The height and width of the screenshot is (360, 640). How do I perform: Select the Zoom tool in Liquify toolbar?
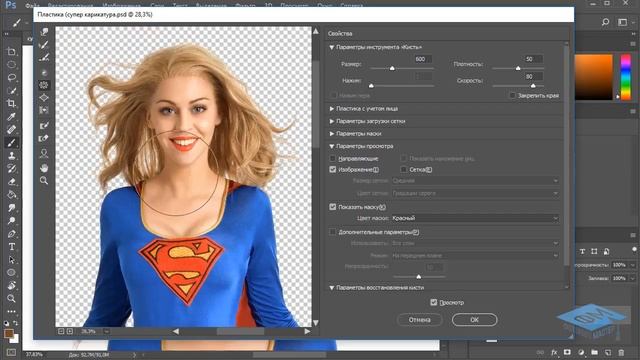(x=44, y=180)
